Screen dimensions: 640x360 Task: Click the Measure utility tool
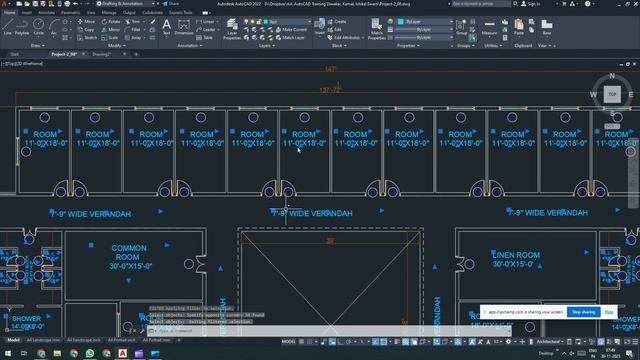(489, 28)
